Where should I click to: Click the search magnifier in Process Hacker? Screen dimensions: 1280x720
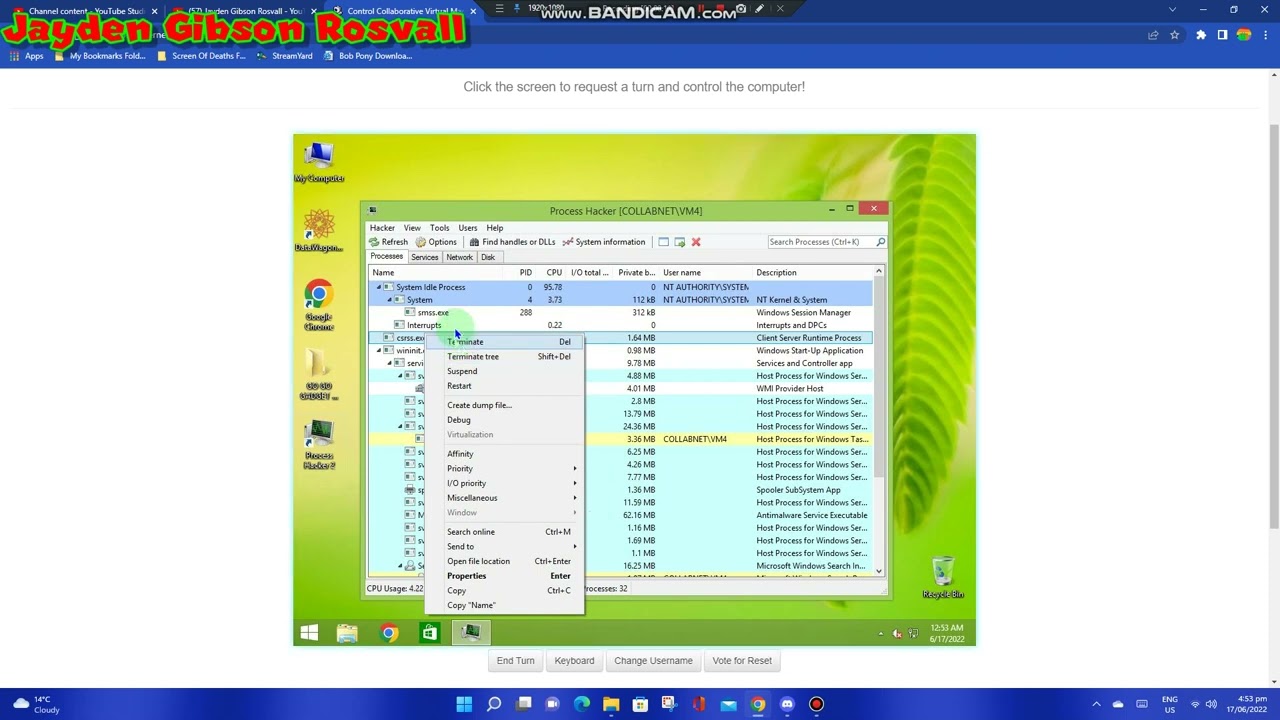(x=880, y=242)
